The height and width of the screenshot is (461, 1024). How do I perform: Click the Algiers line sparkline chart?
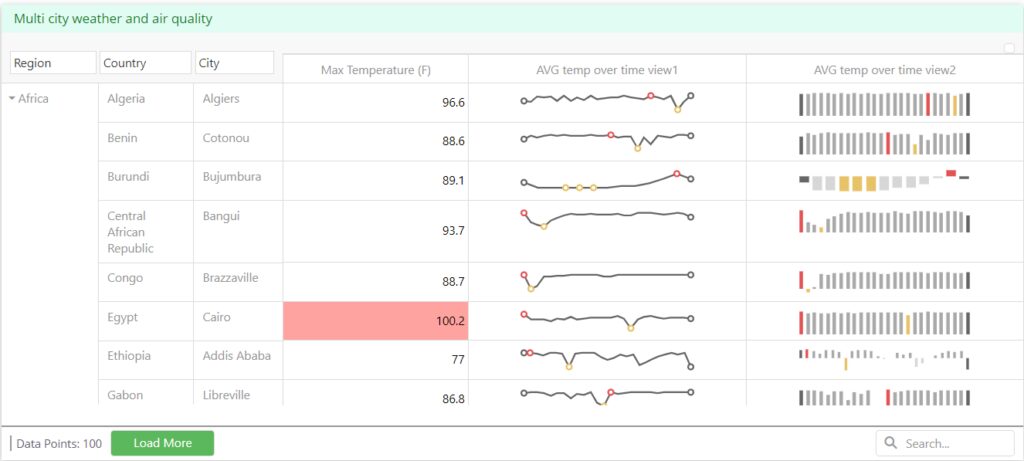tap(607, 100)
